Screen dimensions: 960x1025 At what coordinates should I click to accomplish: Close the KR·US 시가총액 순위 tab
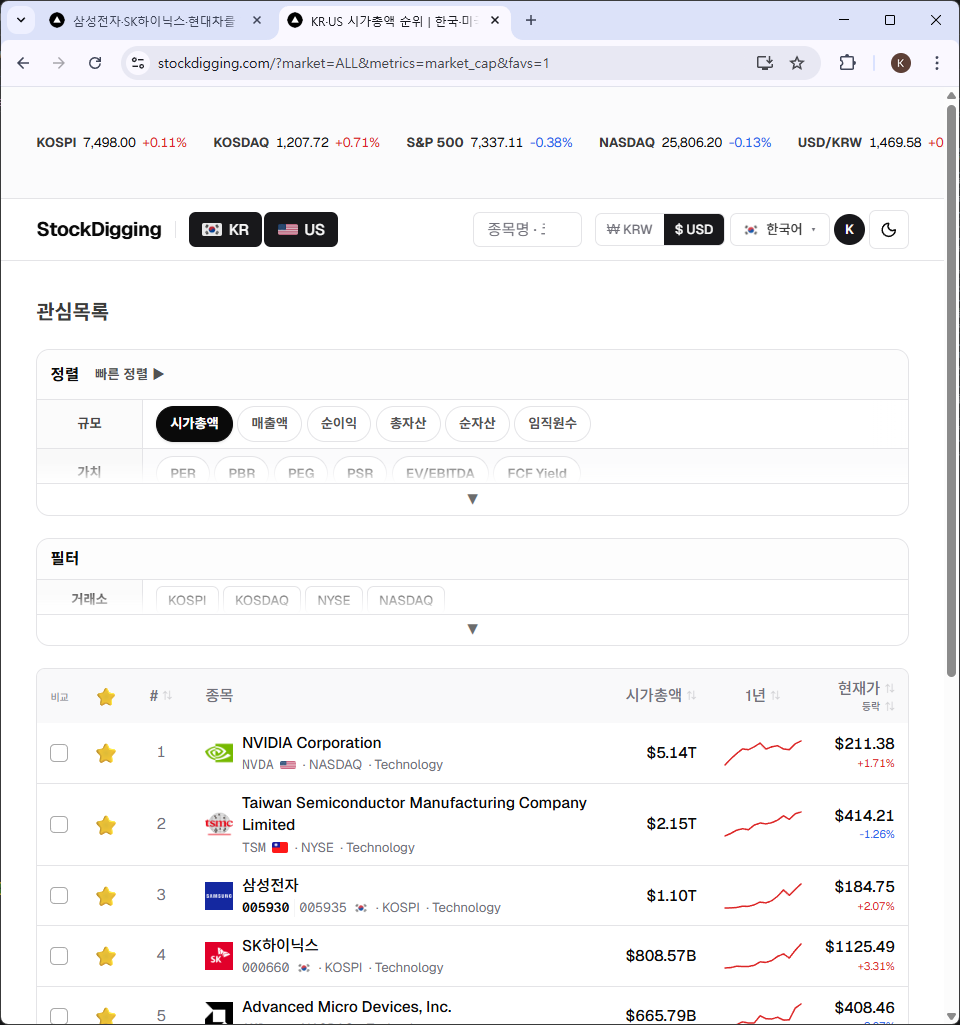pos(495,20)
